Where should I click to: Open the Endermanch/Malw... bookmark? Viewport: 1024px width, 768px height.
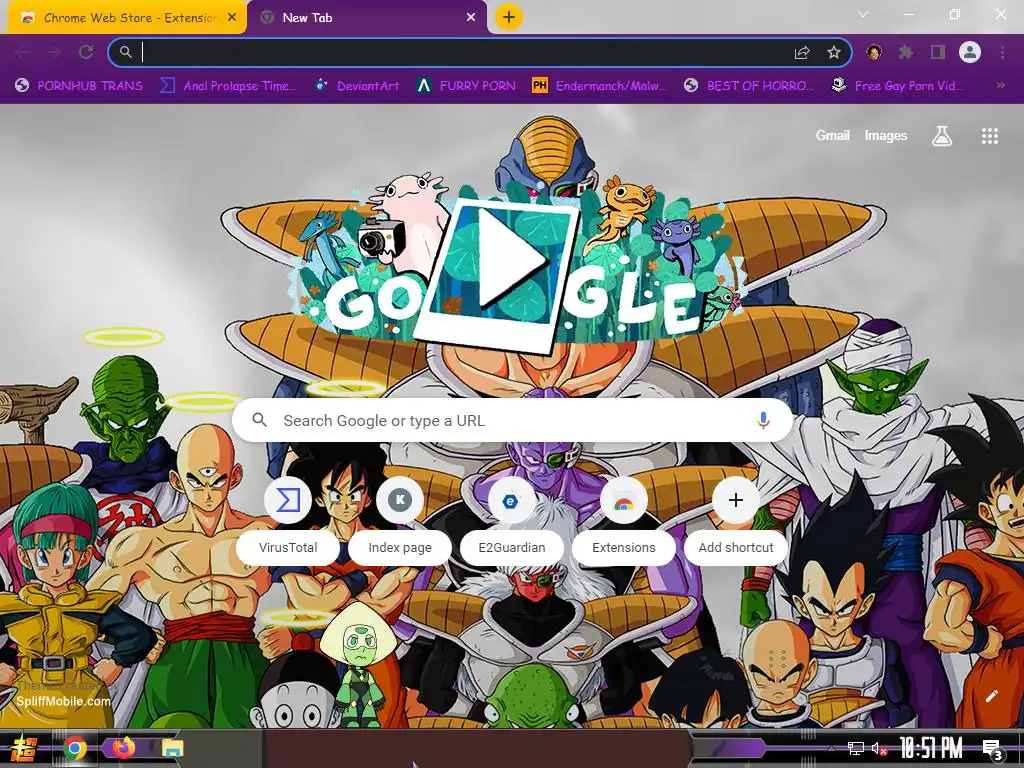[601, 86]
